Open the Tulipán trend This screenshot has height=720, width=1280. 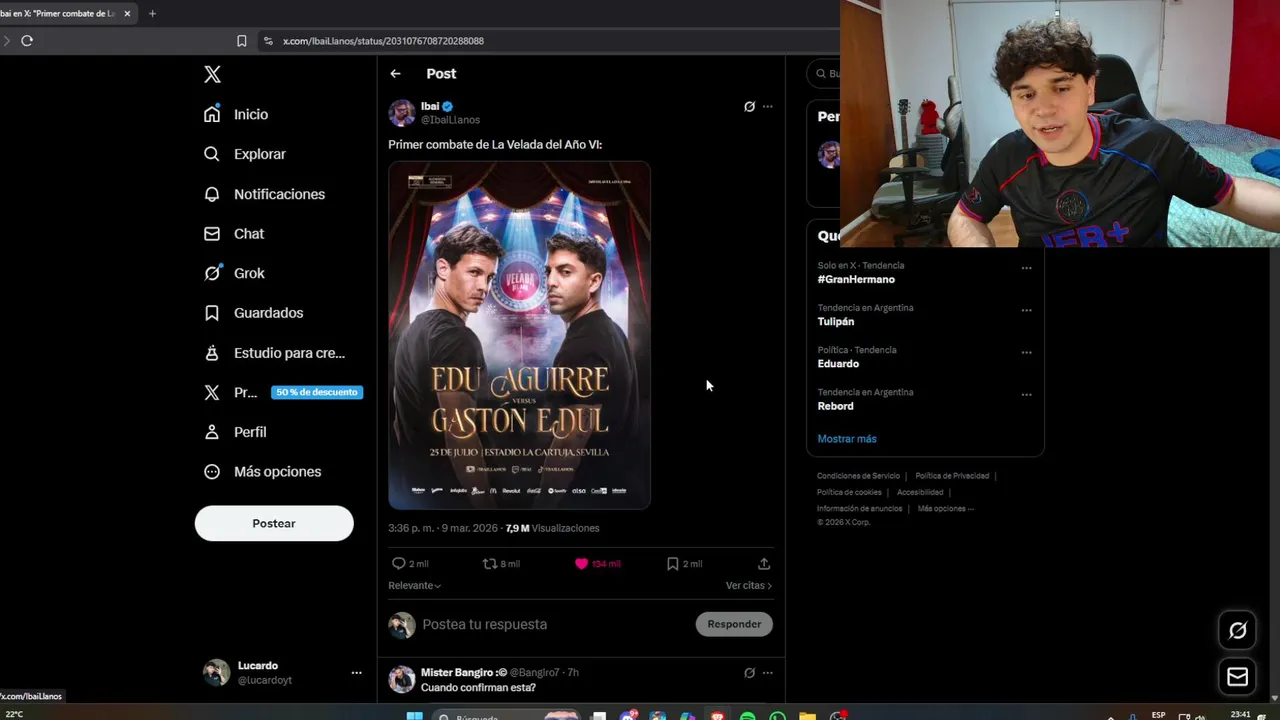coord(836,322)
